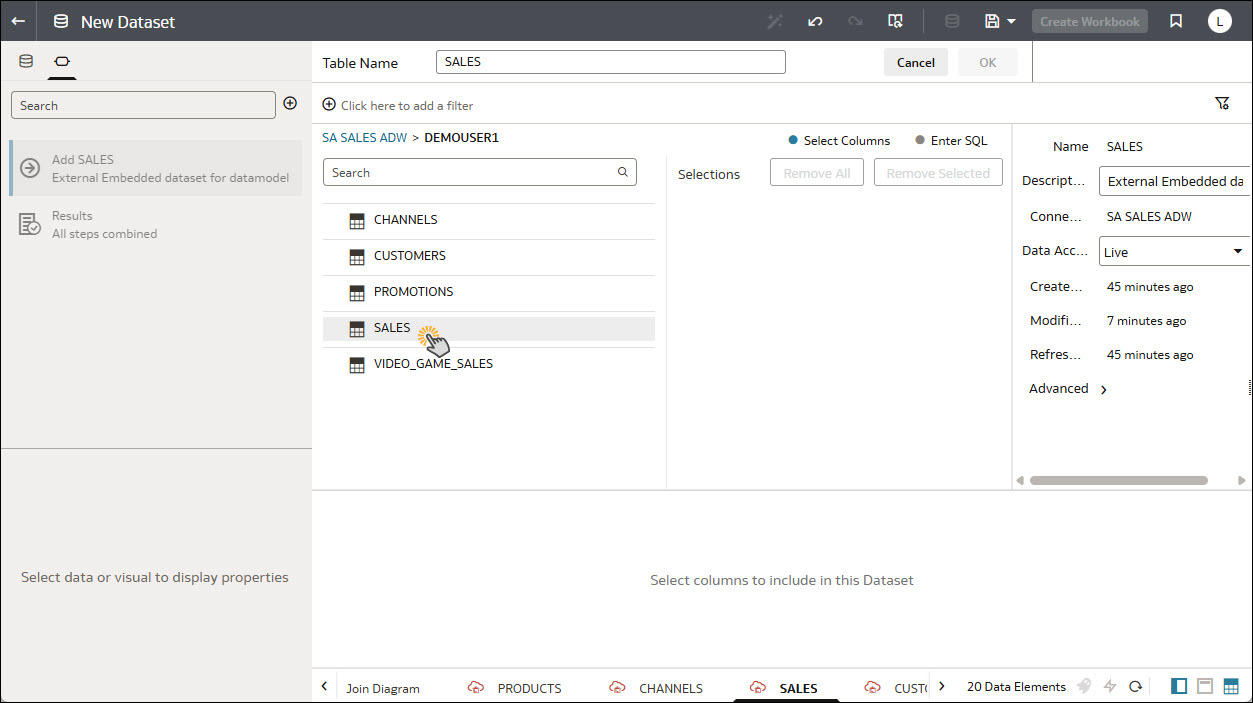The width and height of the screenshot is (1253, 703).
Task: Click the 20 Data Elements label
Action: [1016, 686]
